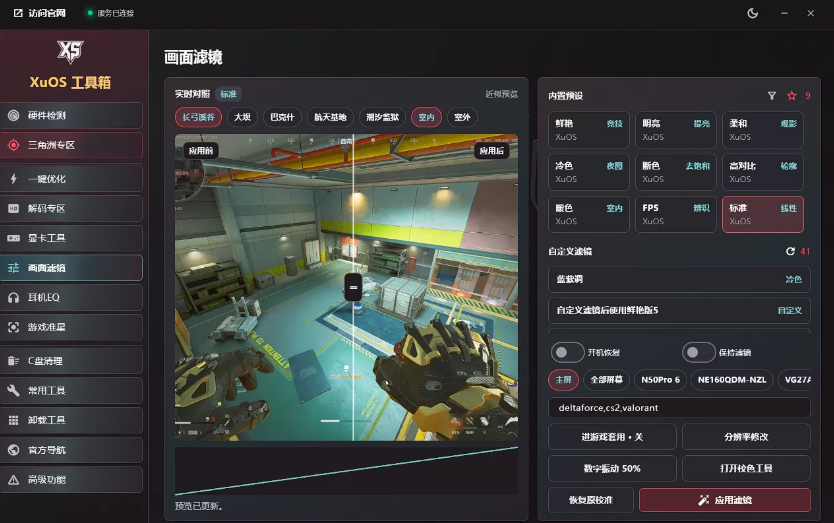Image resolution: width=834 pixels, height=523 pixels.
Task: Click the deltaforce,cs2,valorant input field
Action: pos(679,408)
